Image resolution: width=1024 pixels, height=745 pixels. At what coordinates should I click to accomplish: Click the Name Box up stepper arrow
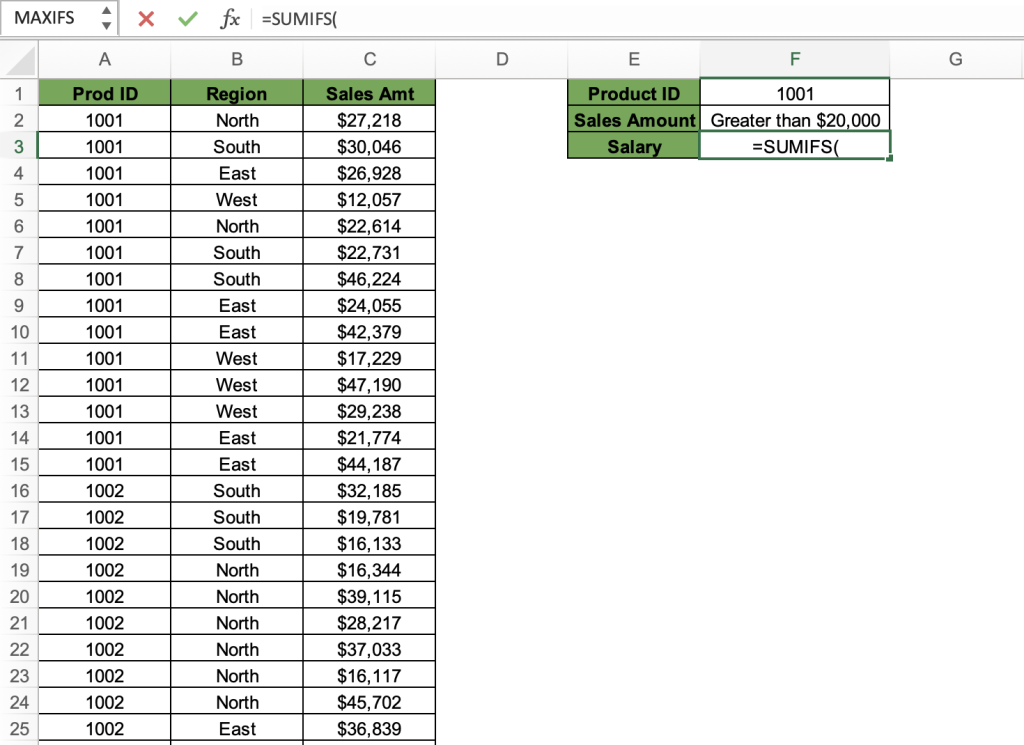point(104,12)
